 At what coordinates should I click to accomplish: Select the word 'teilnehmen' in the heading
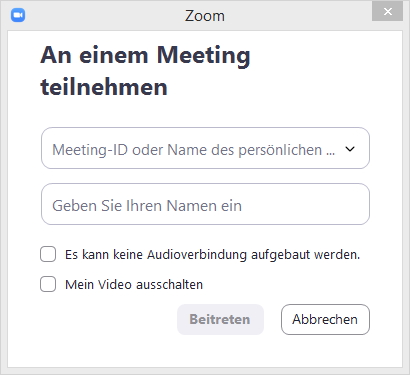pos(104,87)
